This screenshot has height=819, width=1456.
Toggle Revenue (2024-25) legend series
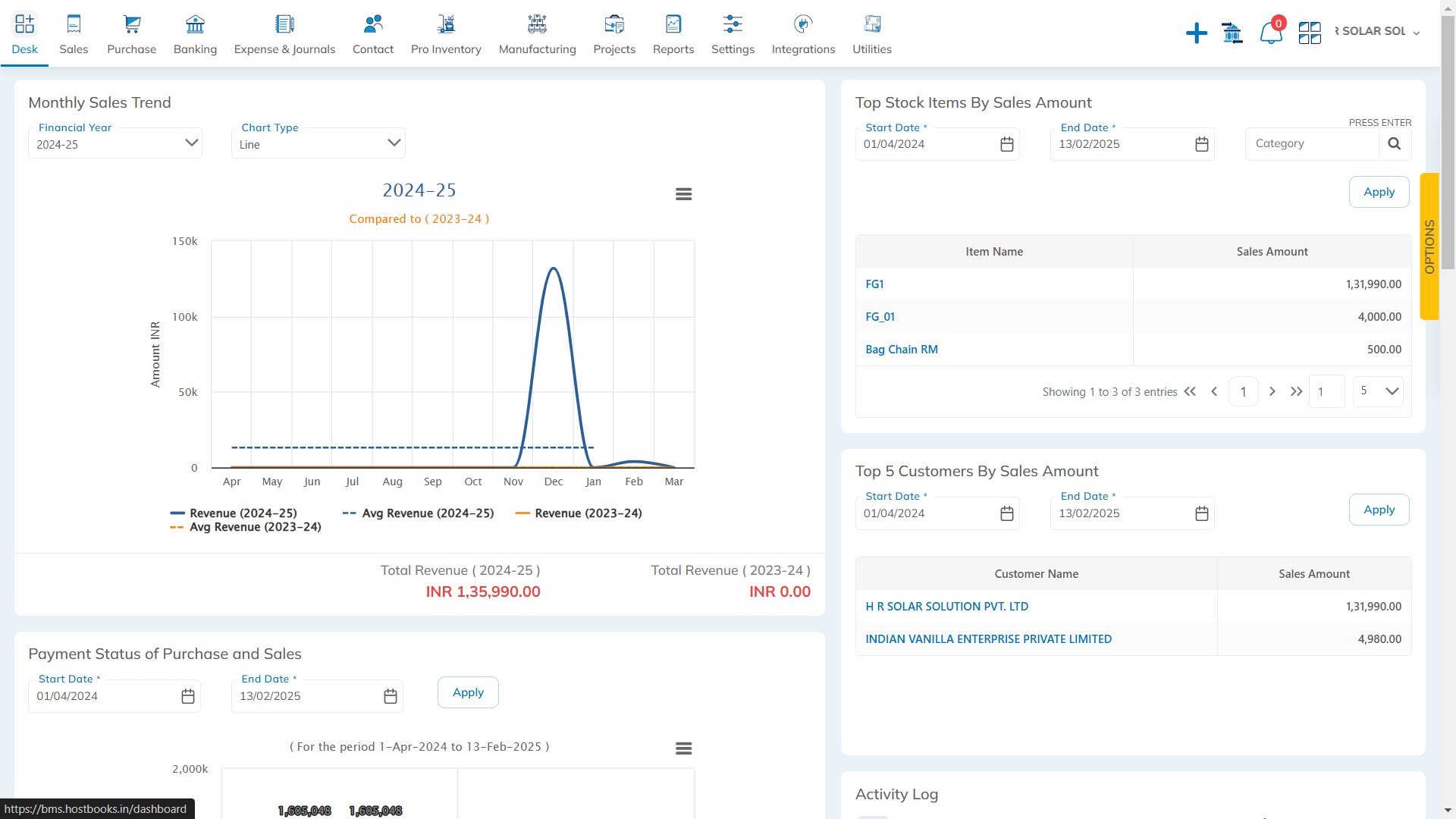pyautogui.click(x=234, y=513)
